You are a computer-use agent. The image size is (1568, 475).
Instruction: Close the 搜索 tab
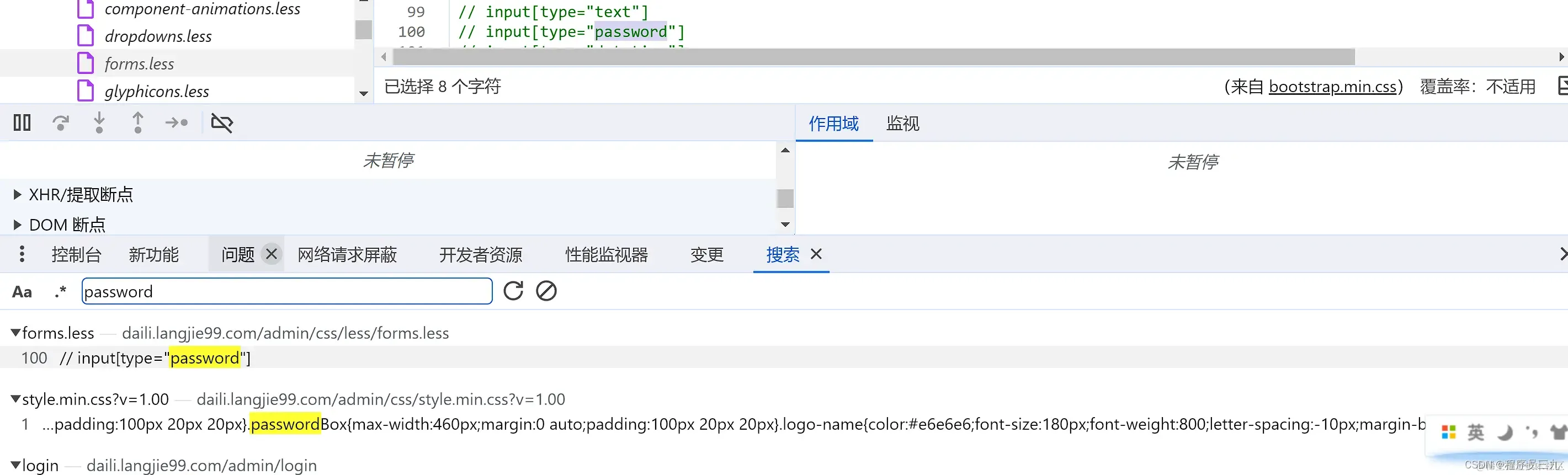pyautogui.click(x=816, y=254)
